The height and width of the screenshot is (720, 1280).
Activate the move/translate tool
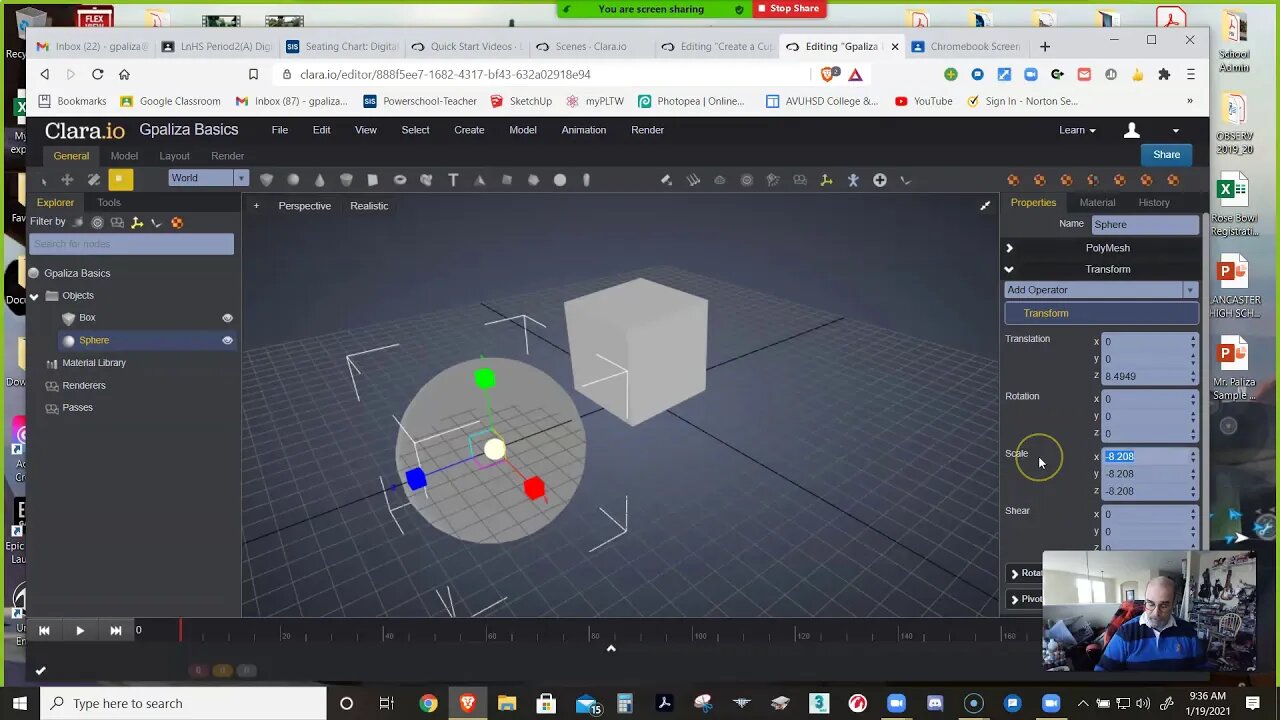point(67,180)
